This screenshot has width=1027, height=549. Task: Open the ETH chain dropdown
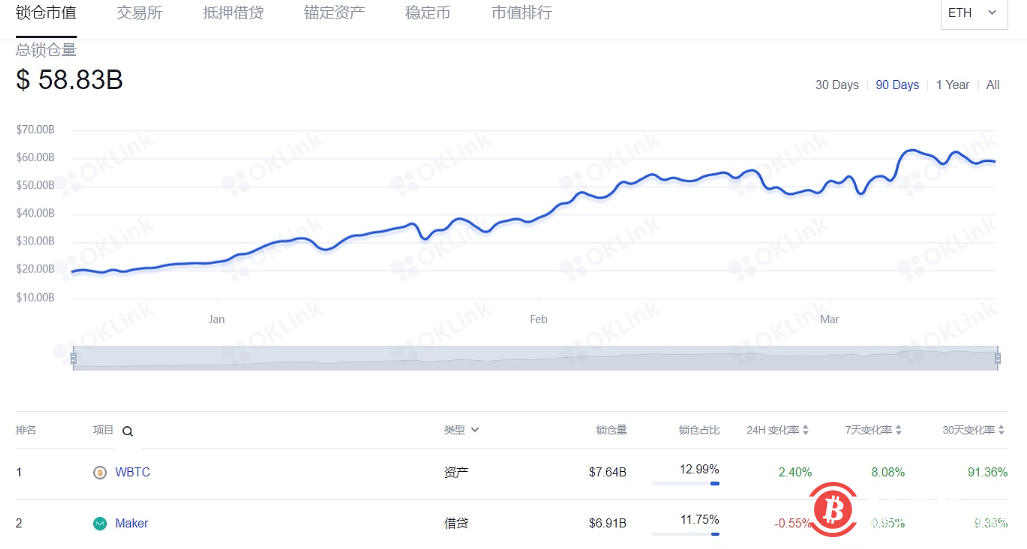(974, 13)
